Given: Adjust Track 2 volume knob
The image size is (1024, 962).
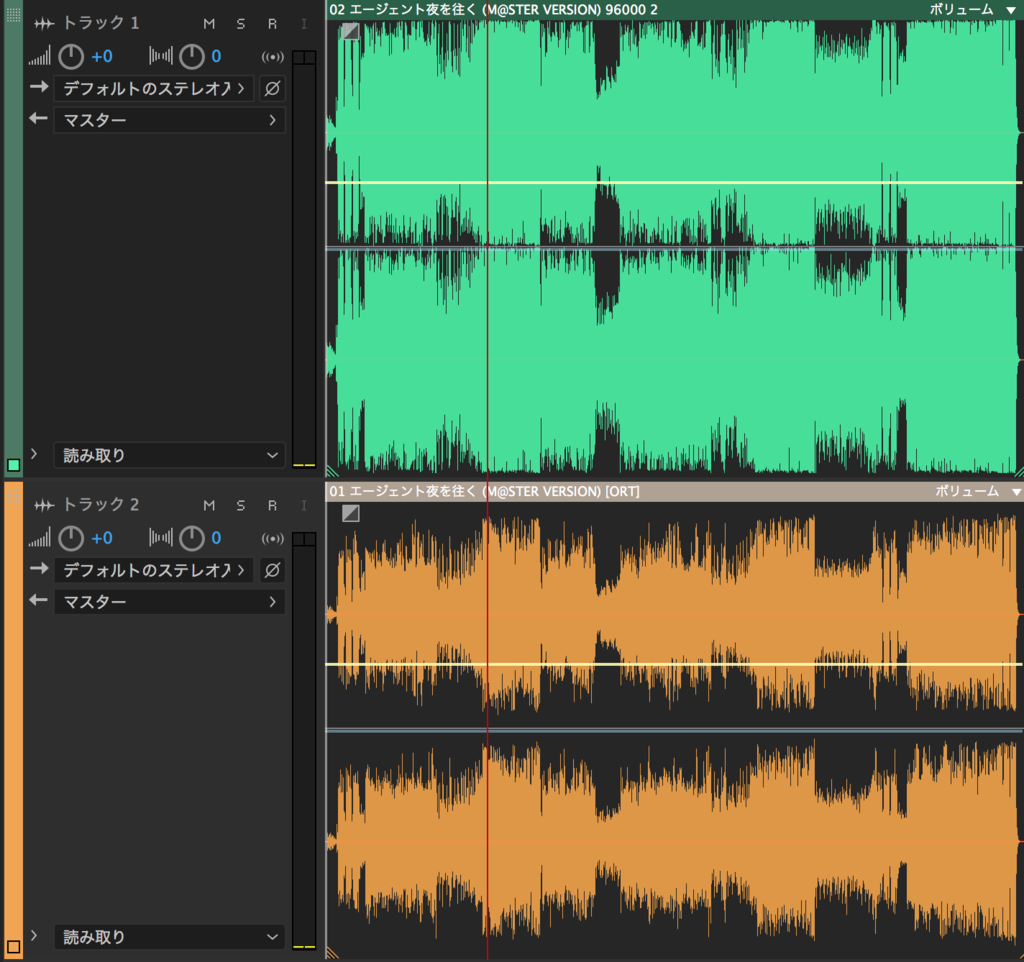Looking at the screenshot, I should tap(71, 538).
